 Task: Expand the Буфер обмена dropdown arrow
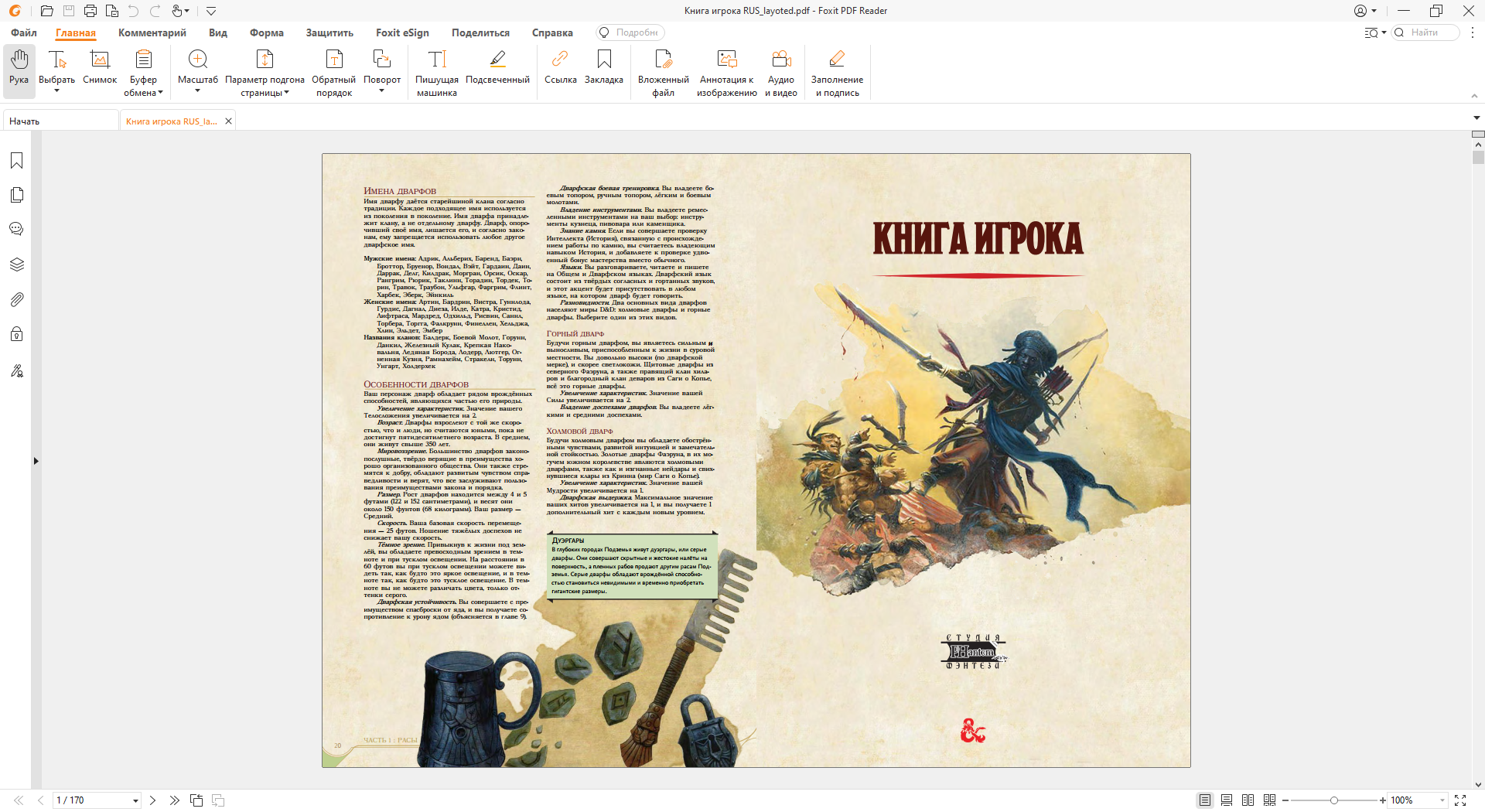coord(161,93)
